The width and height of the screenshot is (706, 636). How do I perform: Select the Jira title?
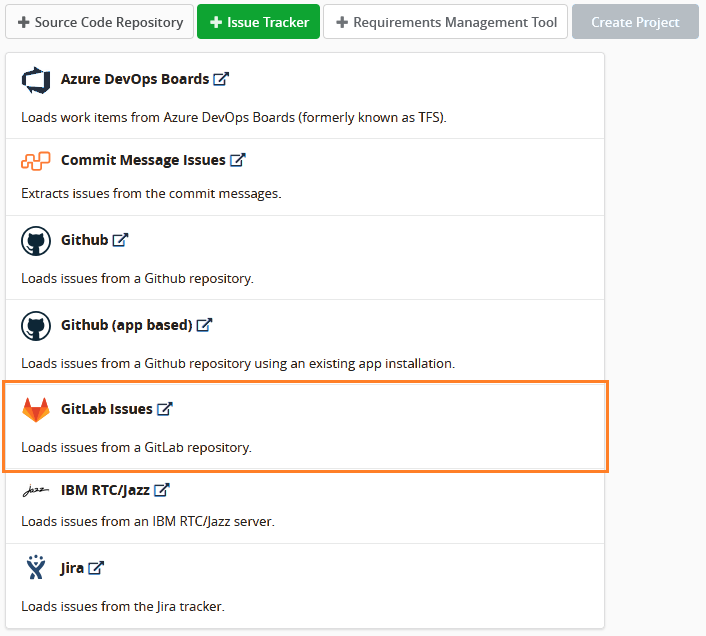tap(72, 568)
